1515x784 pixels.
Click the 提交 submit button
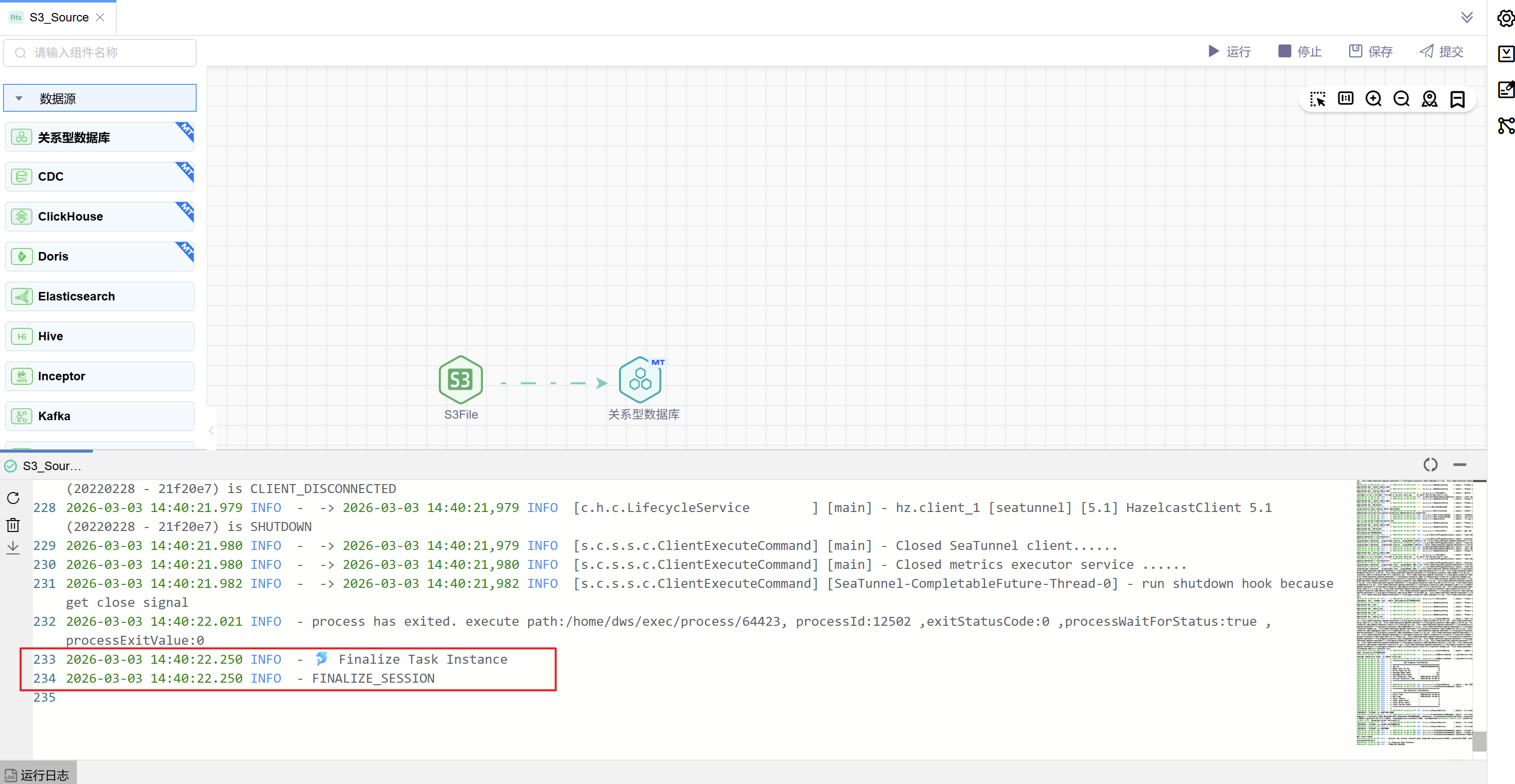[x=1442, y=52]
